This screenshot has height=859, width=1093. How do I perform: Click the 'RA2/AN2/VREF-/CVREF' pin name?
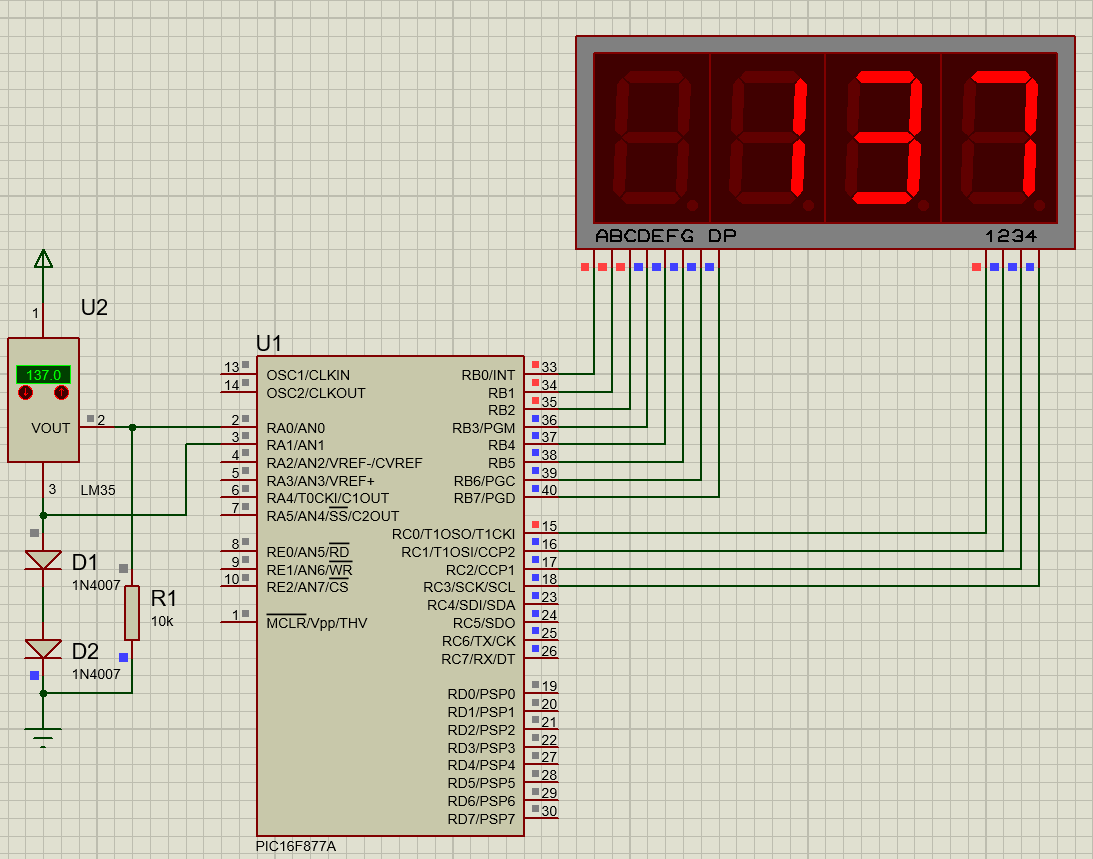coord(344,464)
